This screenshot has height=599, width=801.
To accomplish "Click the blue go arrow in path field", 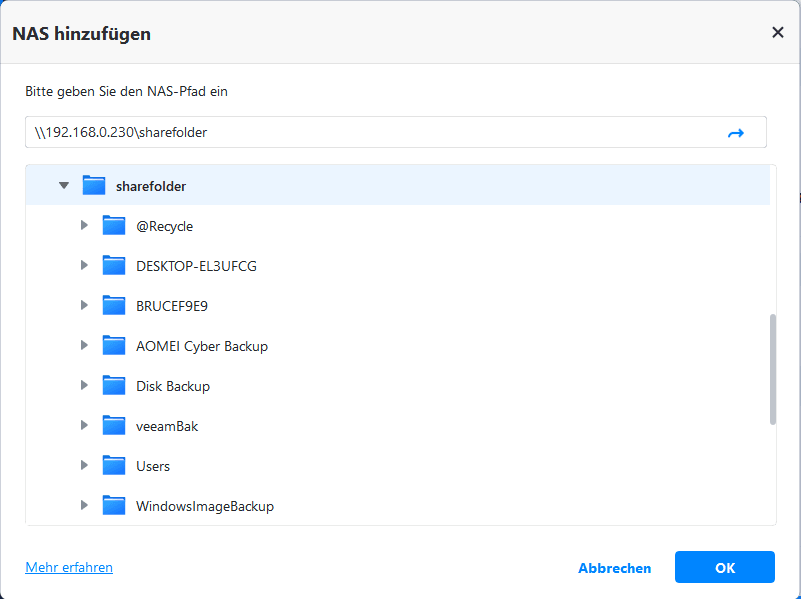I will tap(736, 133).
